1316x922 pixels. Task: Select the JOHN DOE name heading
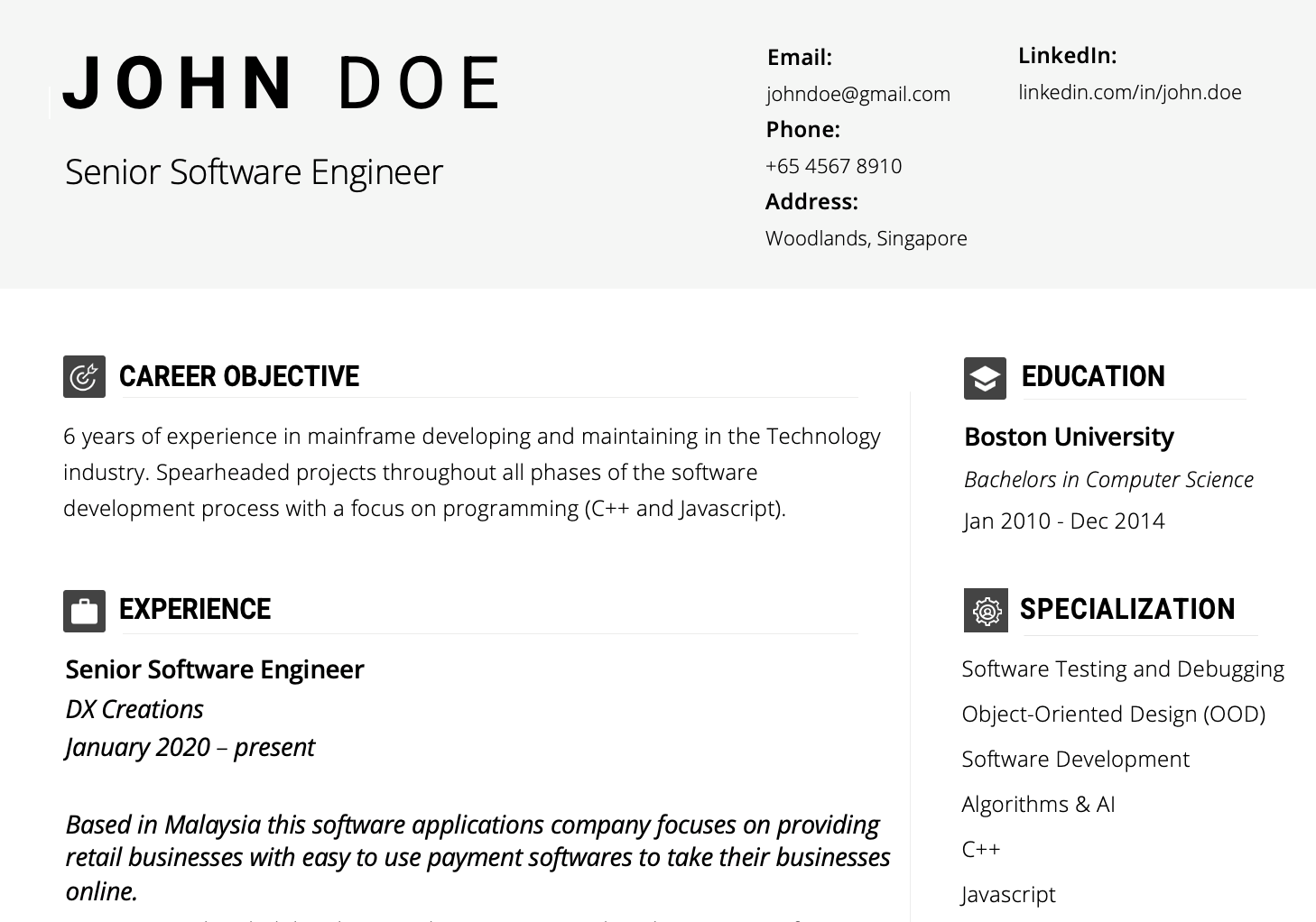click(281, 83)
